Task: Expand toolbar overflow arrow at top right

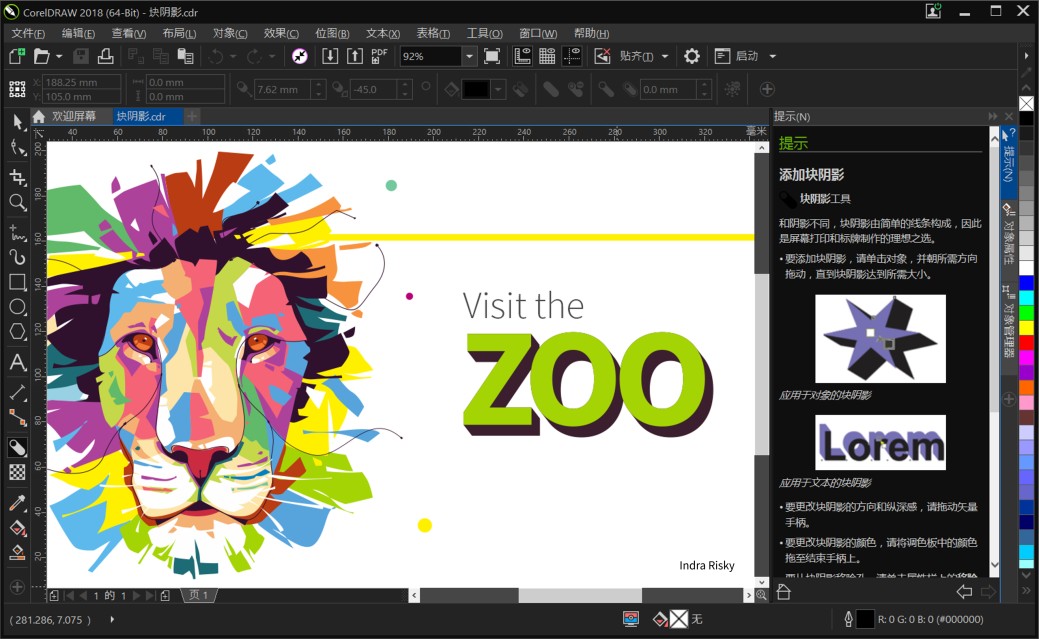Action: pos(1026,56)
